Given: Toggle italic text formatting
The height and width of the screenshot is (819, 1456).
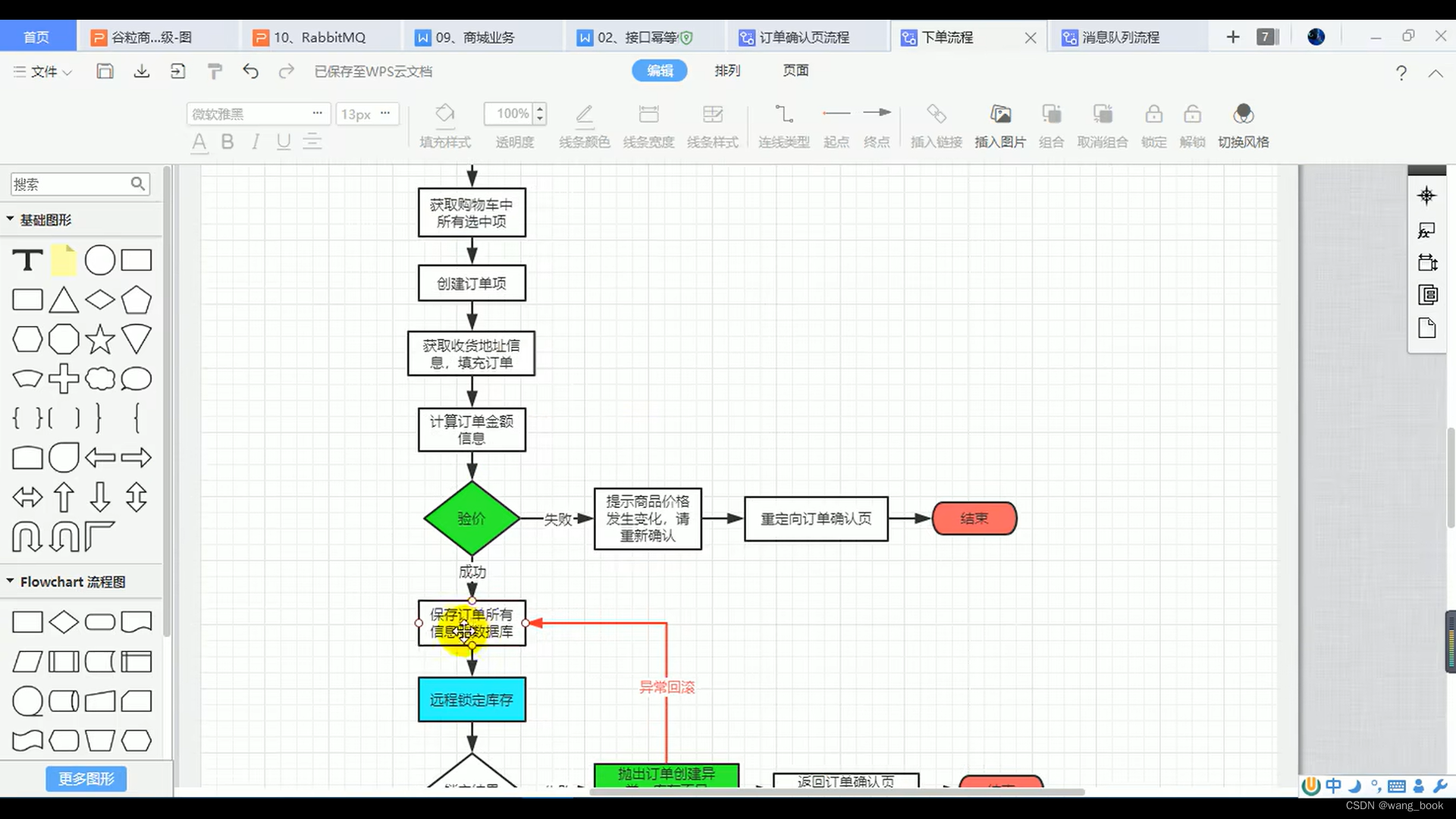Looking at the screenshot, I should tap(256, 142).
